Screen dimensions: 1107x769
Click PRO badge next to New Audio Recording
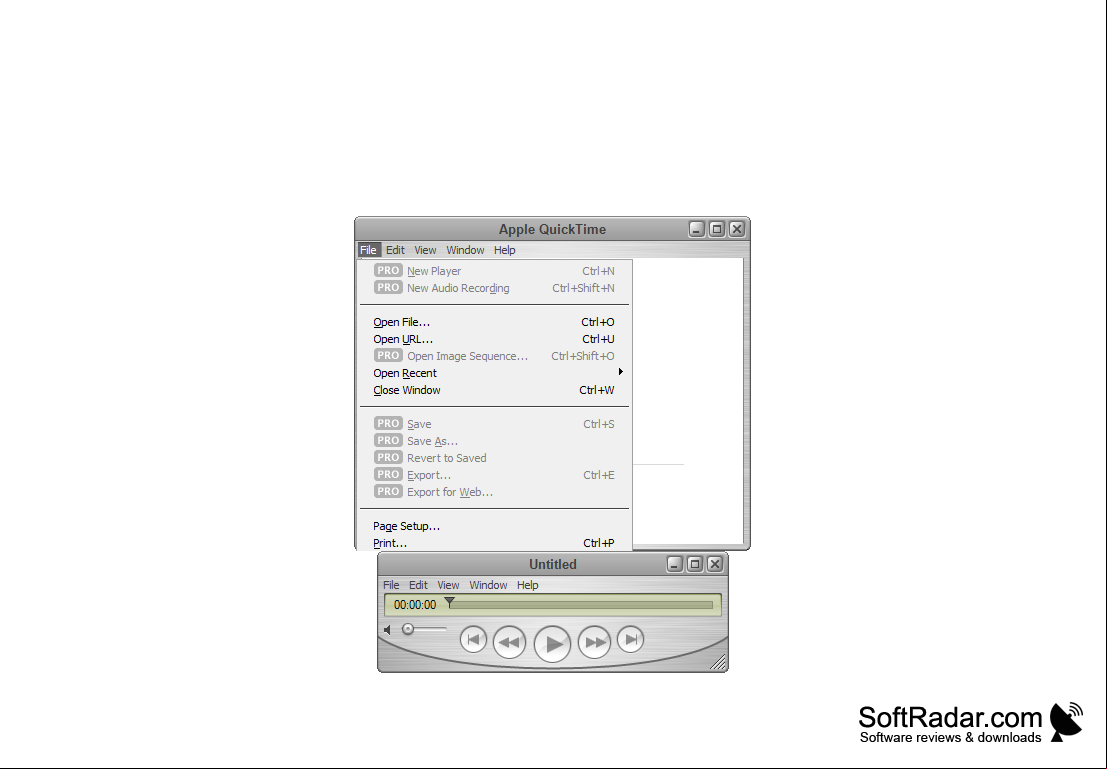[388, 287]
